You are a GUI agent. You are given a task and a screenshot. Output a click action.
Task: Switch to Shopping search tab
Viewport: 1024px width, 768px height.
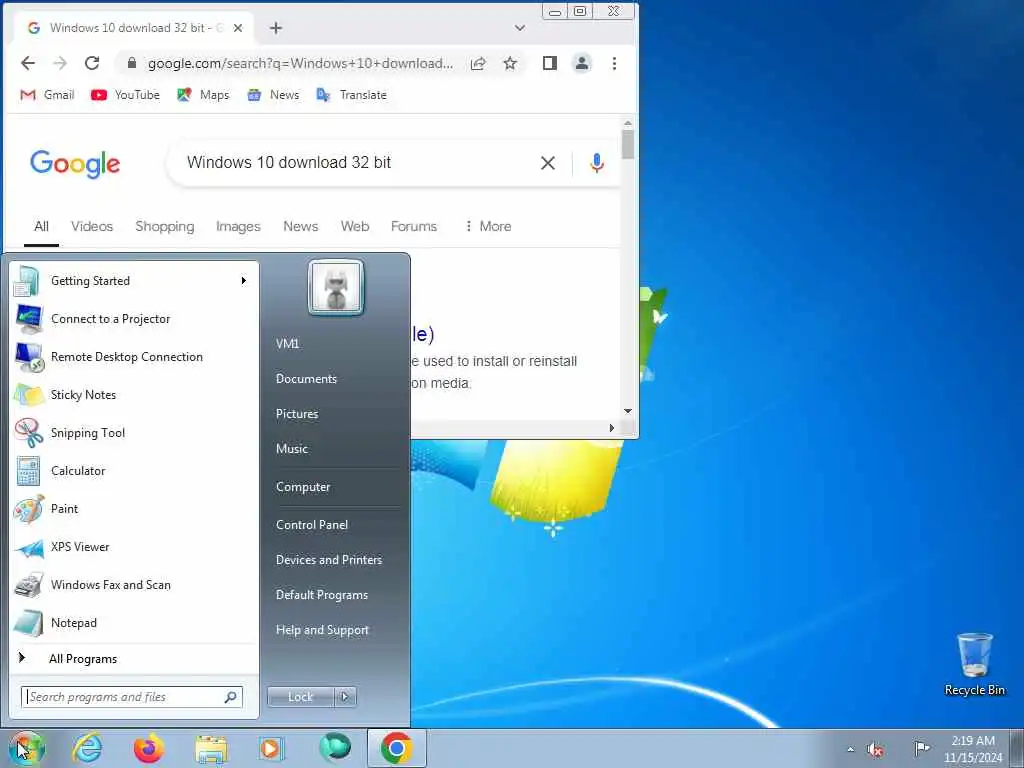(165, 226)
